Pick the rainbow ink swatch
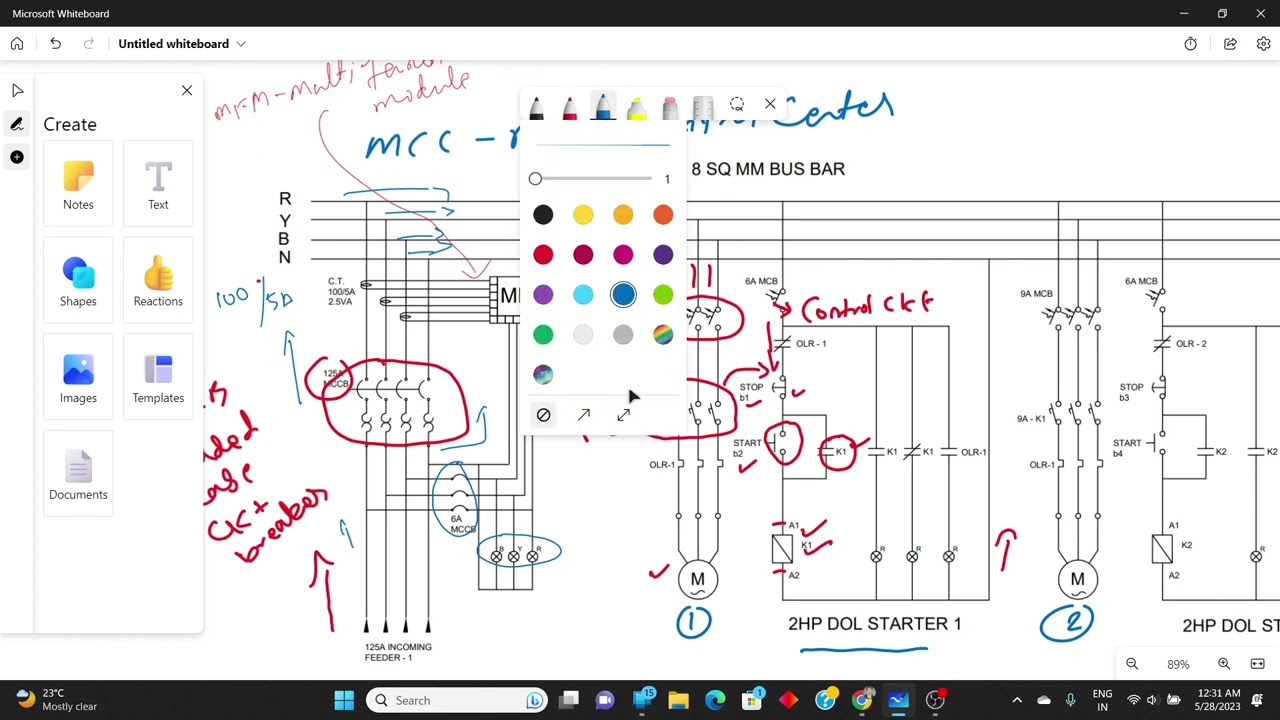 (663, 335)
